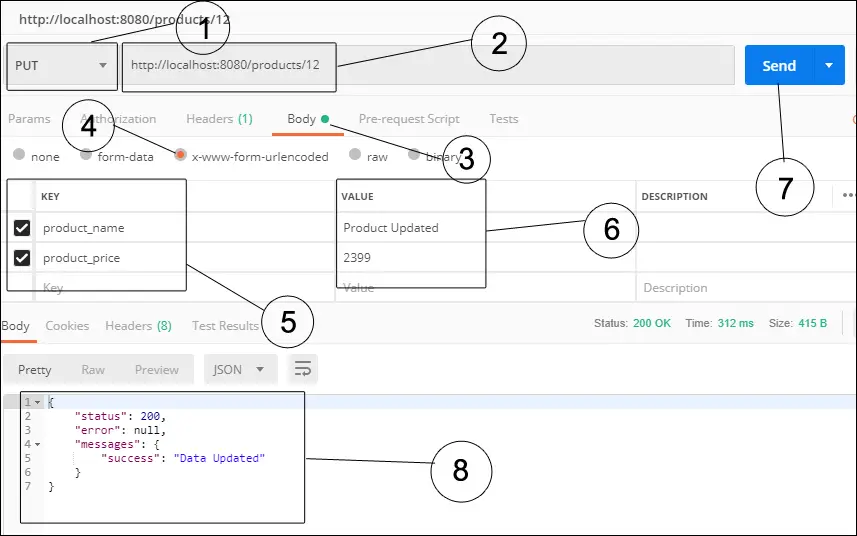Image resolution: width=857 pixels, height=536 pixels.
Task: Open the JSON format dropdown
Action: pos(240,370)
